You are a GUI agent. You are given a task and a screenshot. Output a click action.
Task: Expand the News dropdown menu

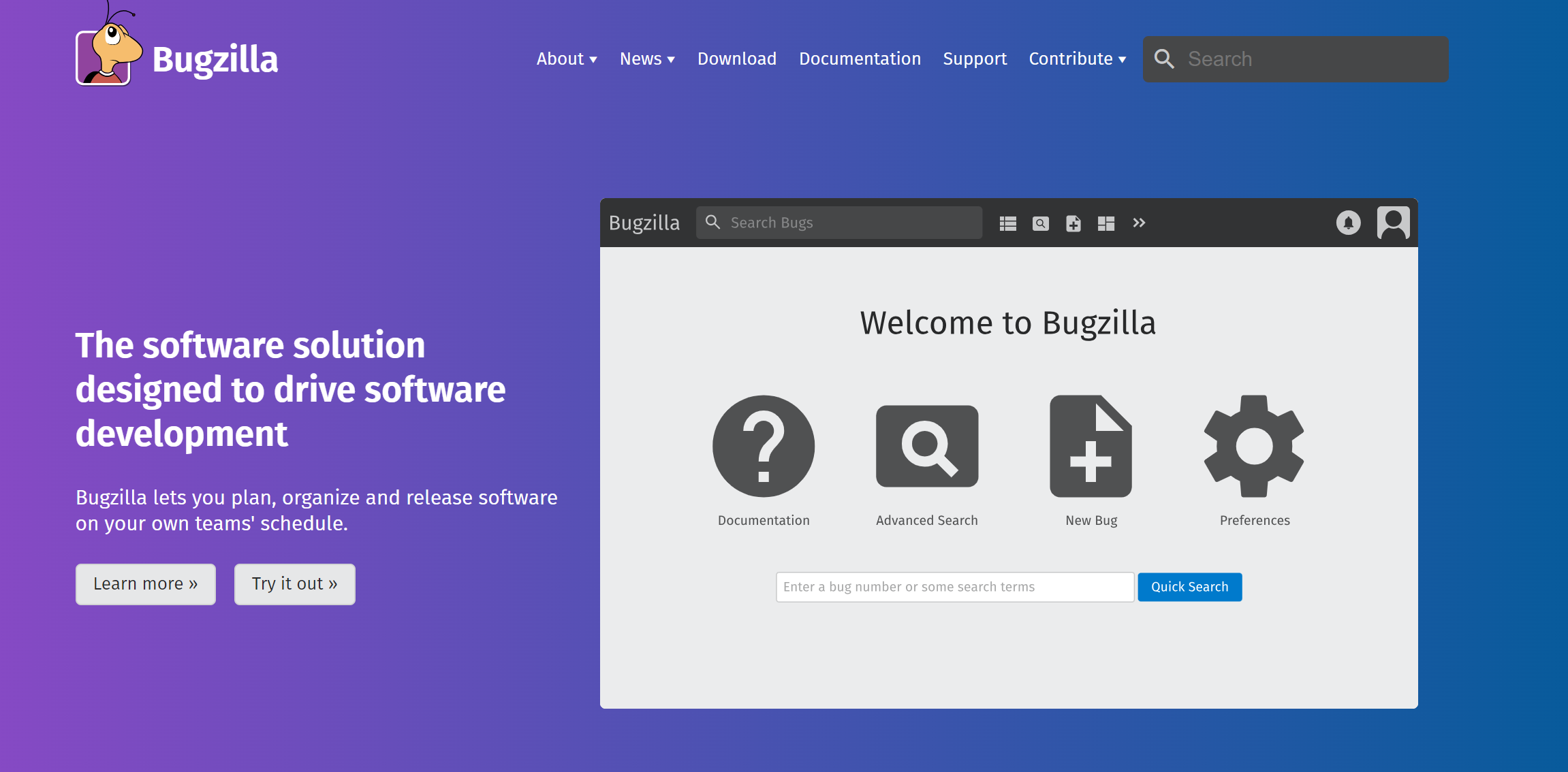pyautogui.click(x=647, y=59)
